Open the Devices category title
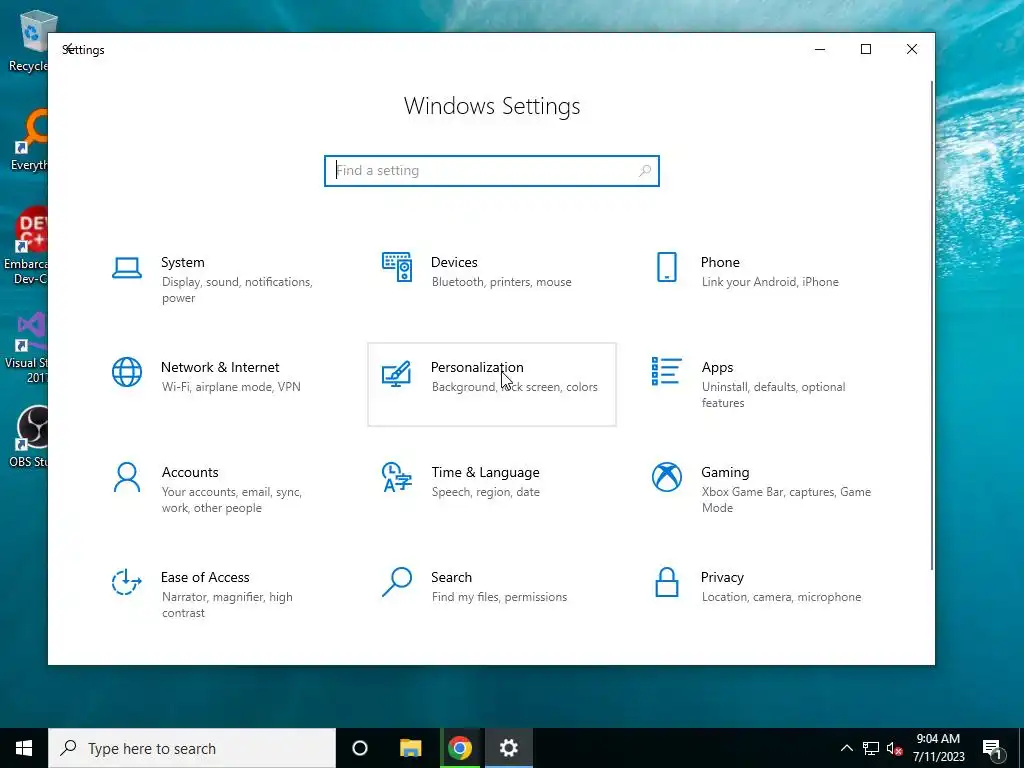 point(454,262)
